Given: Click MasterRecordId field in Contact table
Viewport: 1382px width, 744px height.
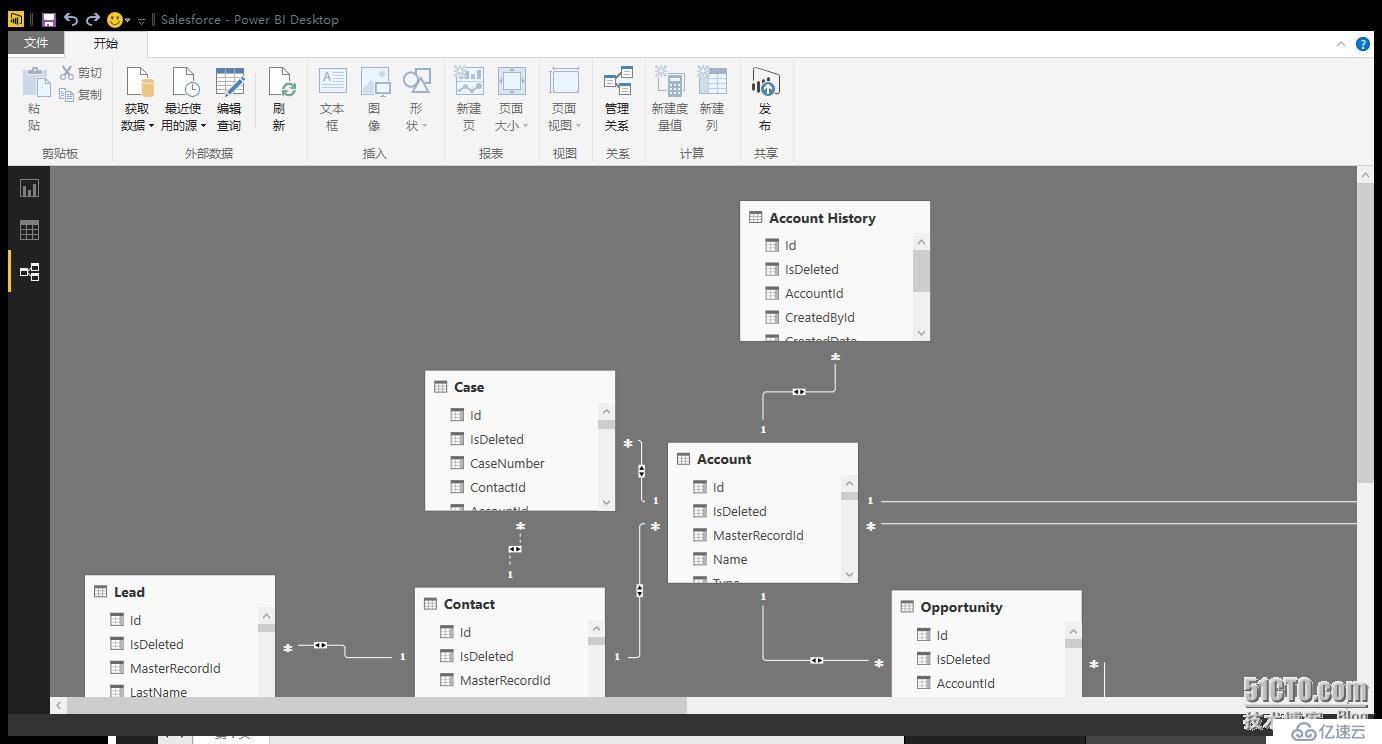Looking at the screenshot, I should pyautogui.click(x=505, y=680).
